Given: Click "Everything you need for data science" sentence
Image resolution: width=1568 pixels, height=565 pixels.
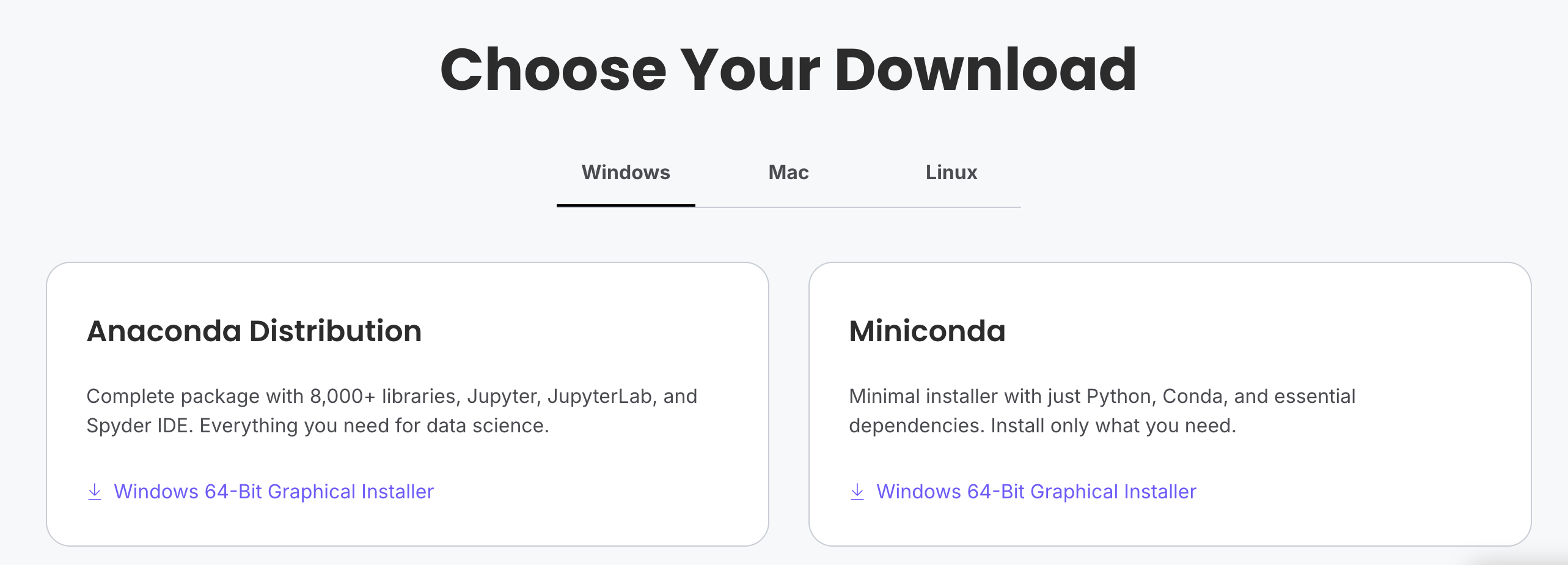Looking at the screenshot, I should (374, 426).
